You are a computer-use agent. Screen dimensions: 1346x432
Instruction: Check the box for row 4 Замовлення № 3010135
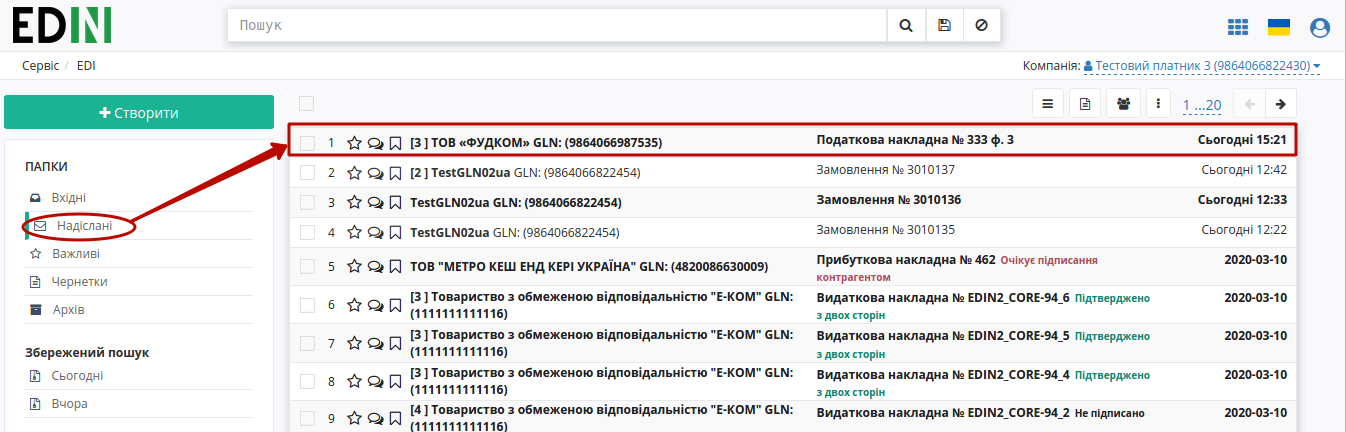click(308, 232)
